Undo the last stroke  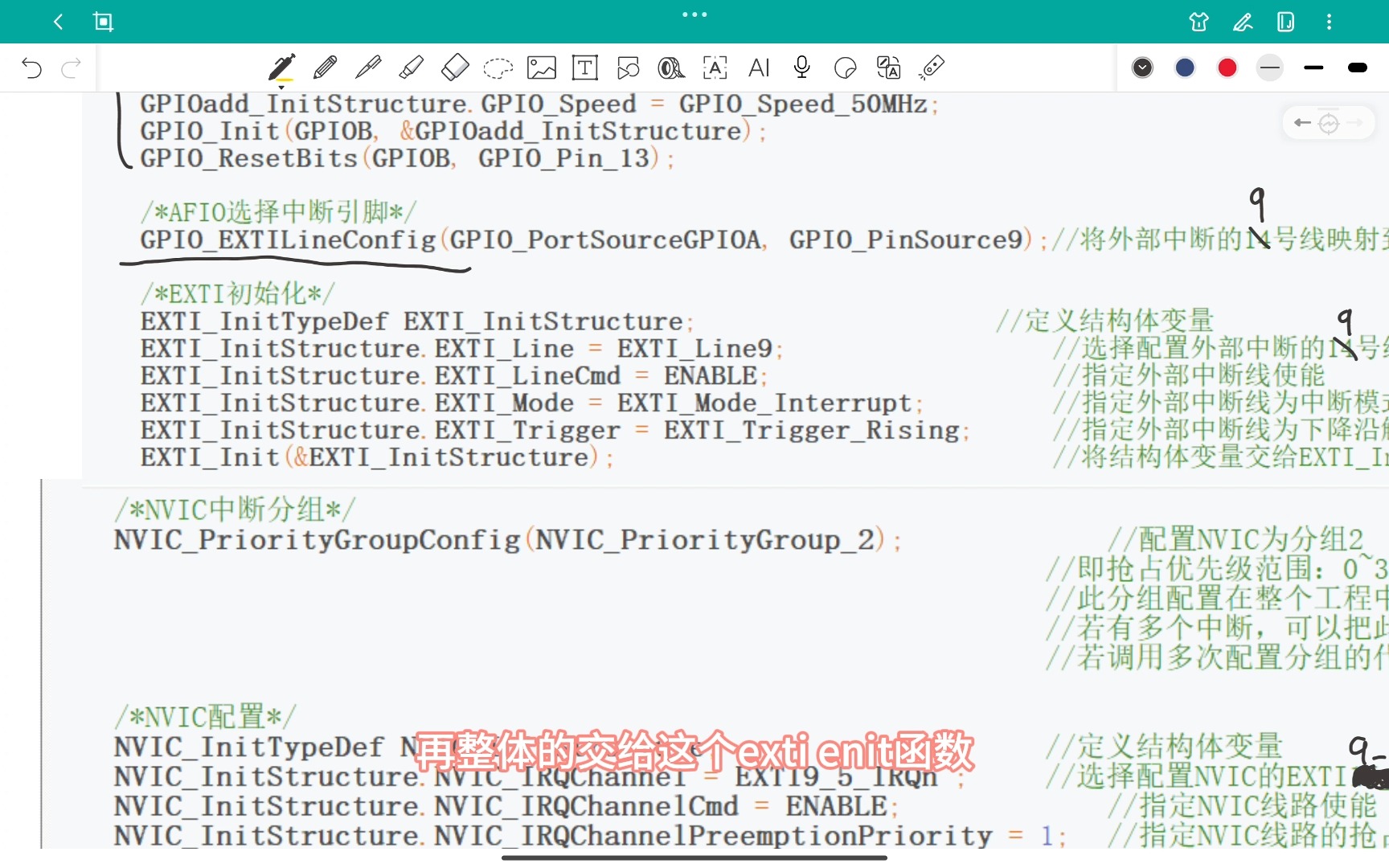pyautogui.click(x=32, y=68)
